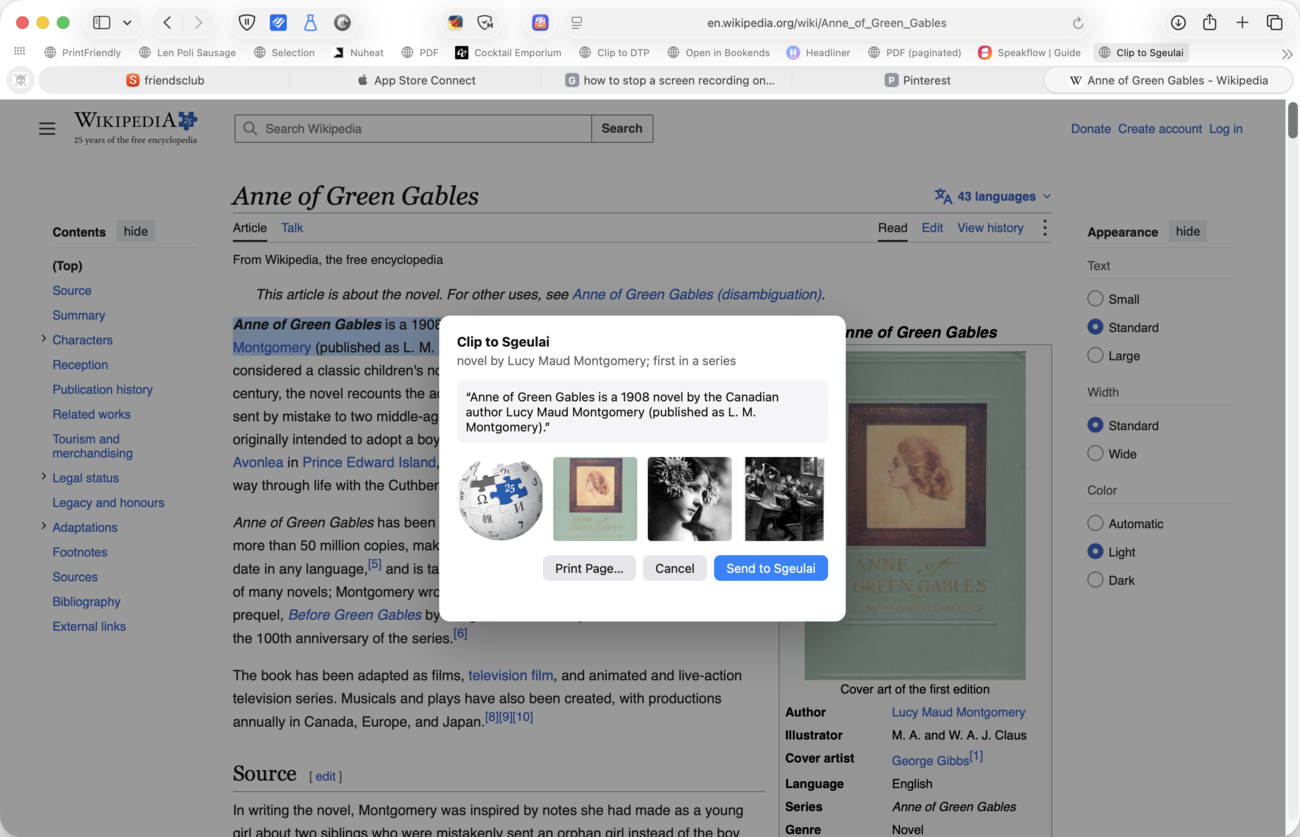The width and height of the screenshot is (1300, 837).
Task: Select the Large text size option
Action: click(x=1095, y=355)
